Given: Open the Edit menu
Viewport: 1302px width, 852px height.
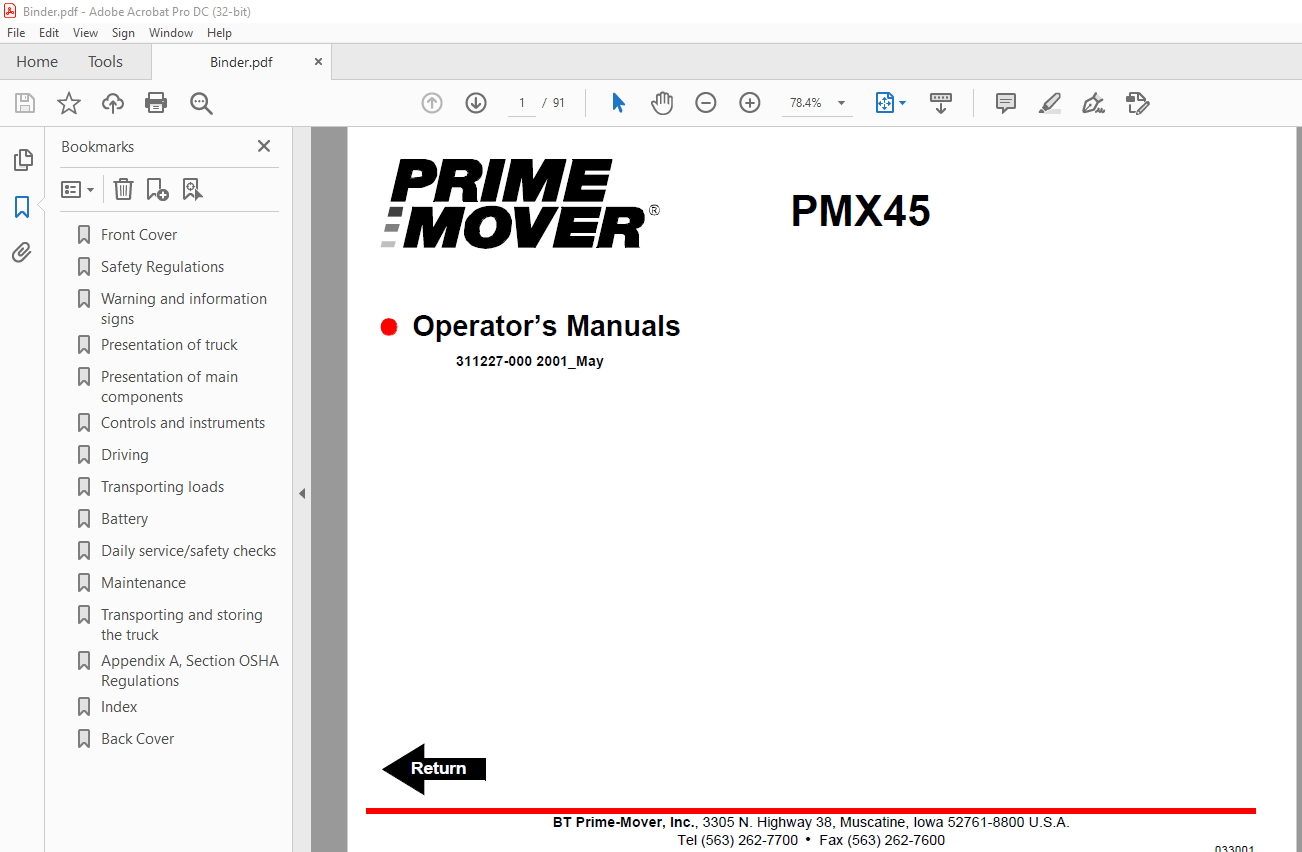Looking at the screenshot, I should tap(49, 33).
